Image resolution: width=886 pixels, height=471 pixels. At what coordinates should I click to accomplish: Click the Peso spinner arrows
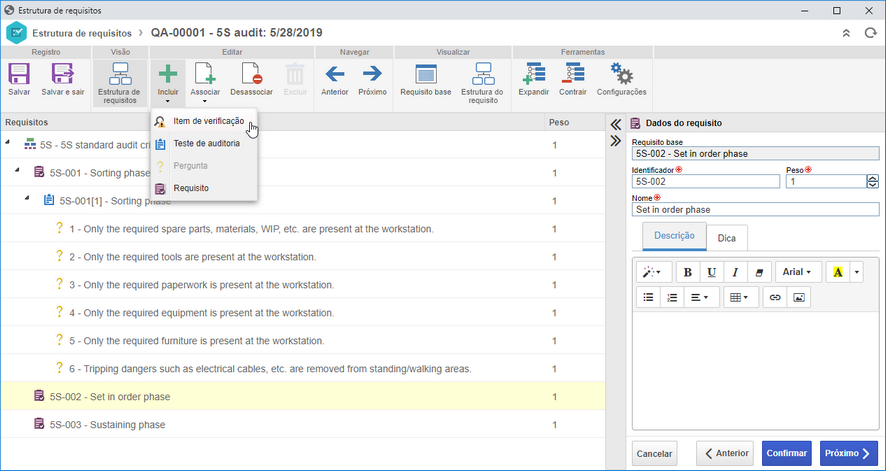point(873,181)
